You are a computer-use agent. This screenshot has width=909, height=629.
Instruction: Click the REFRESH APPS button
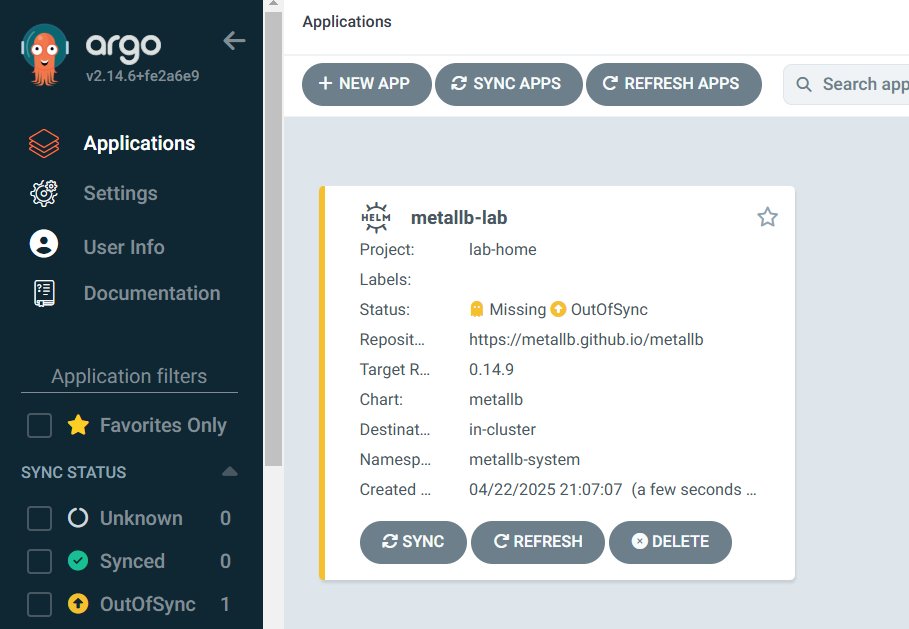click(674, 84)
